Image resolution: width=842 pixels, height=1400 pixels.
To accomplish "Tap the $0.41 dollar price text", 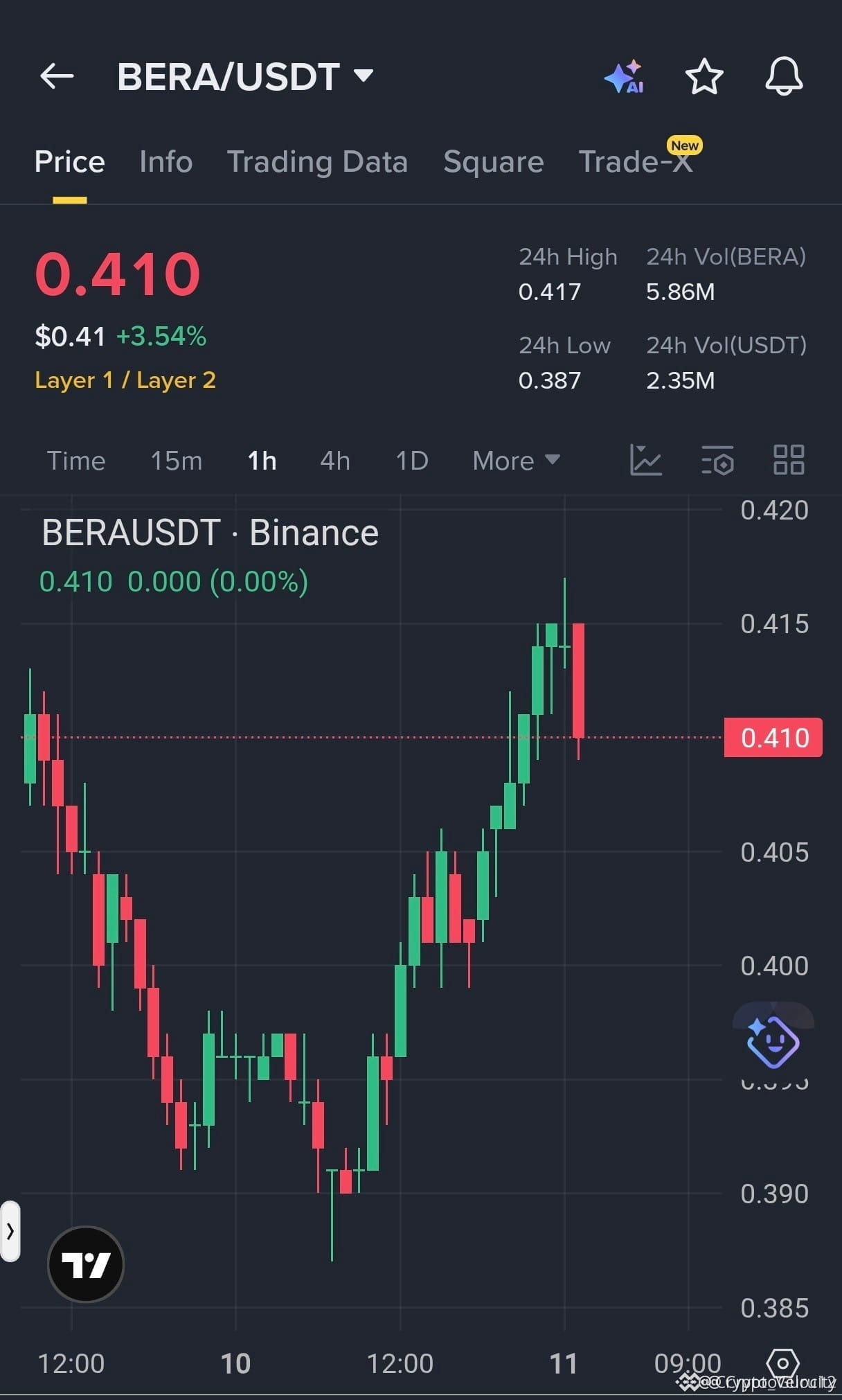I will tap(70, 337).
